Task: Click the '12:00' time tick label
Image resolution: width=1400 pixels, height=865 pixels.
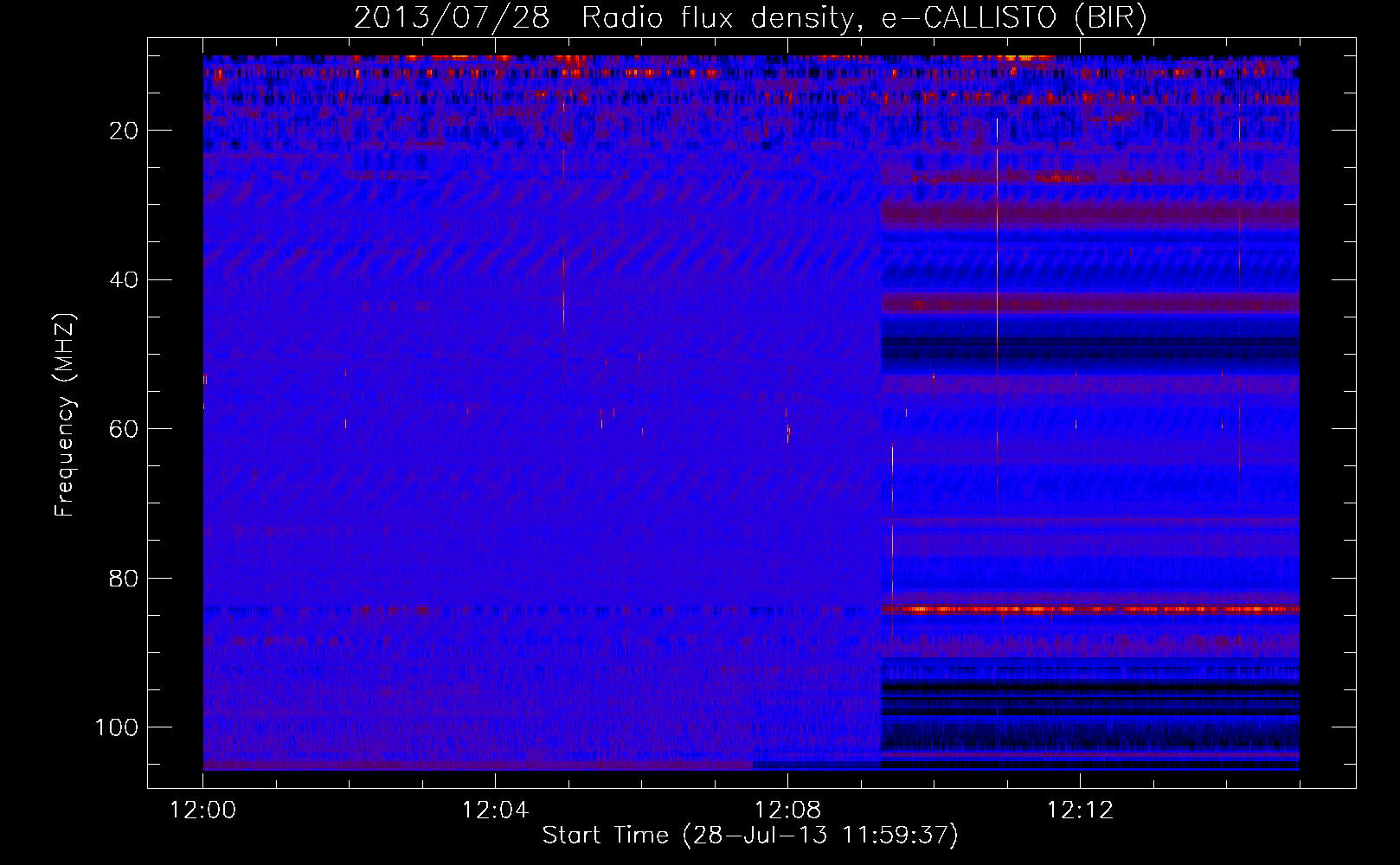Action: click(203, 811)
